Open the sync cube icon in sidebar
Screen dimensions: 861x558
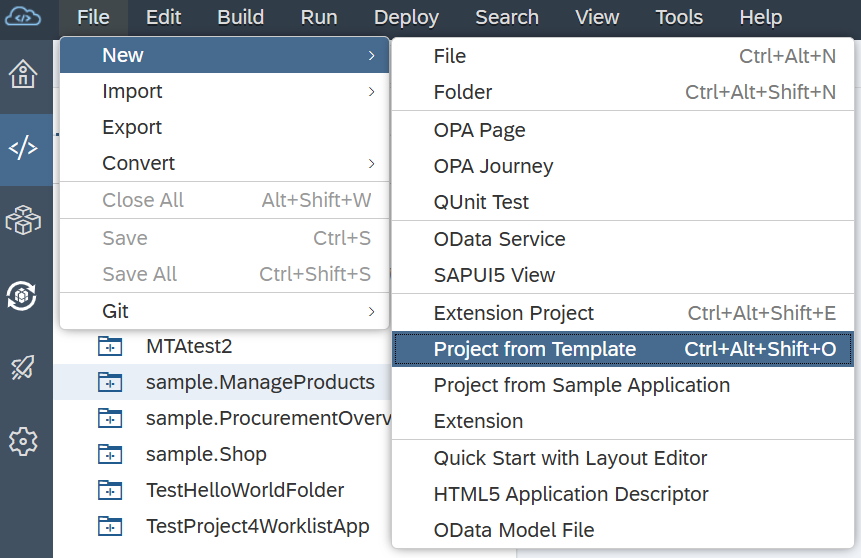point(22,296)
